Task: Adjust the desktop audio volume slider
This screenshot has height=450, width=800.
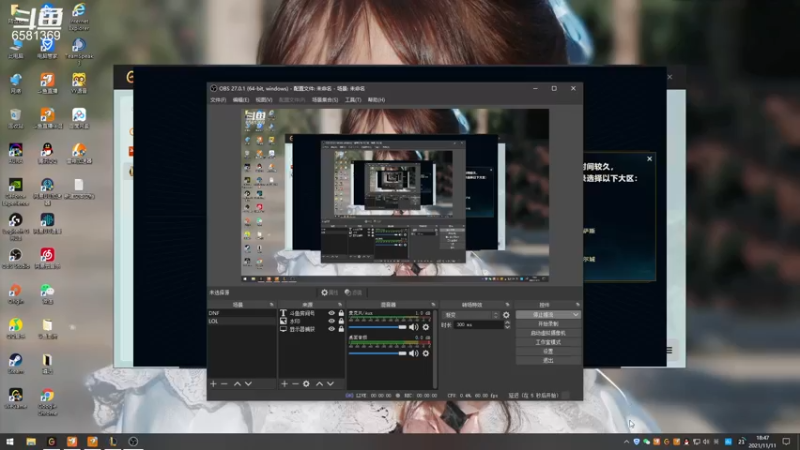Action: (x=378, y=353)
